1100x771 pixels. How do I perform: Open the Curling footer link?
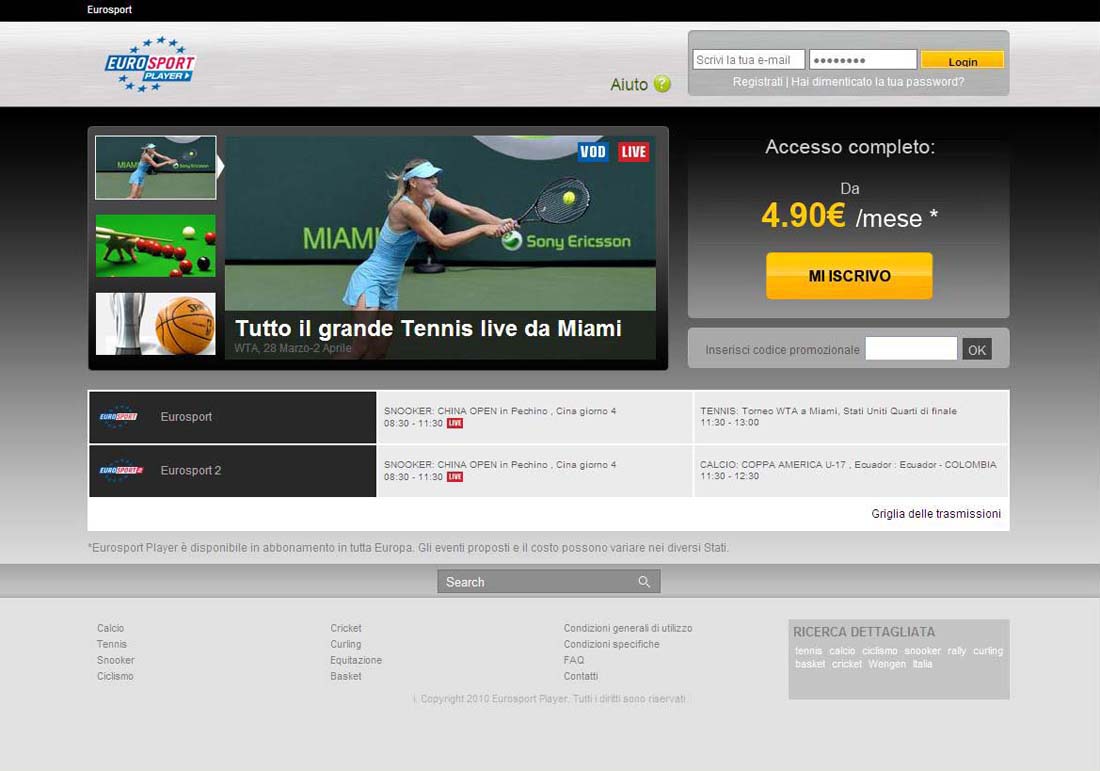(346, 644)
